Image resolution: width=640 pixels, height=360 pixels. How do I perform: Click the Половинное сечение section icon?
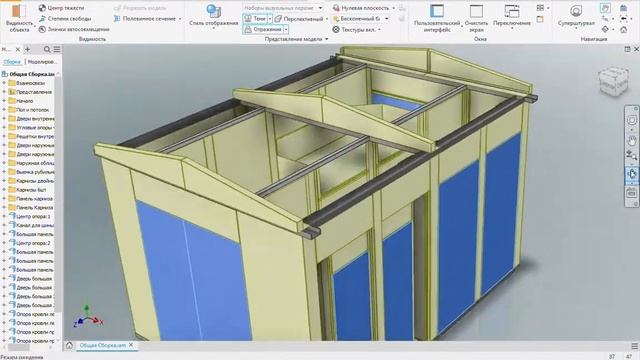pyautogui.click(x=117, y=19)
